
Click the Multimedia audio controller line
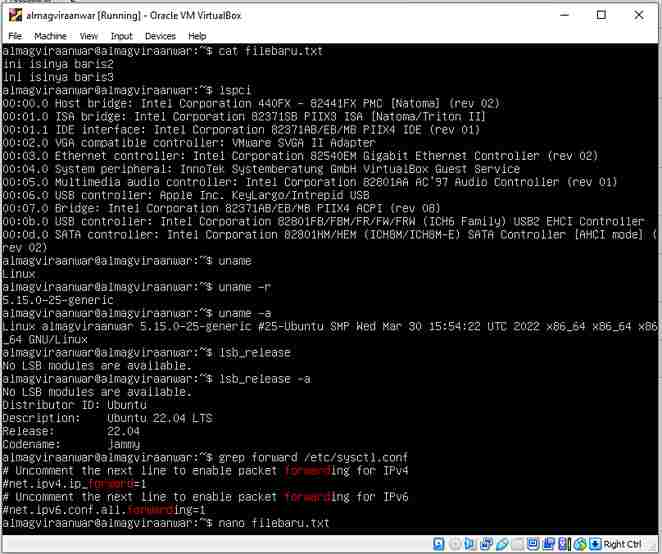click(x=310, y=182)
